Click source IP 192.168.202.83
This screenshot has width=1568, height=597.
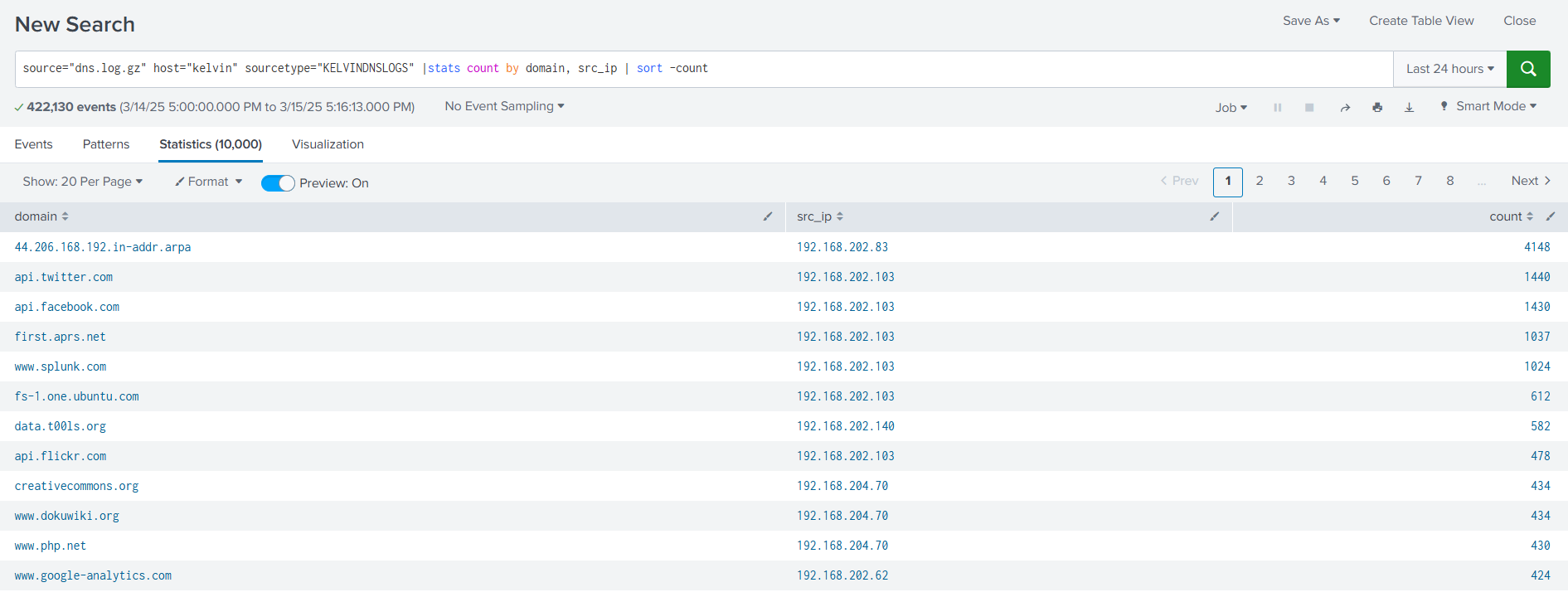(x=842, y=247)
